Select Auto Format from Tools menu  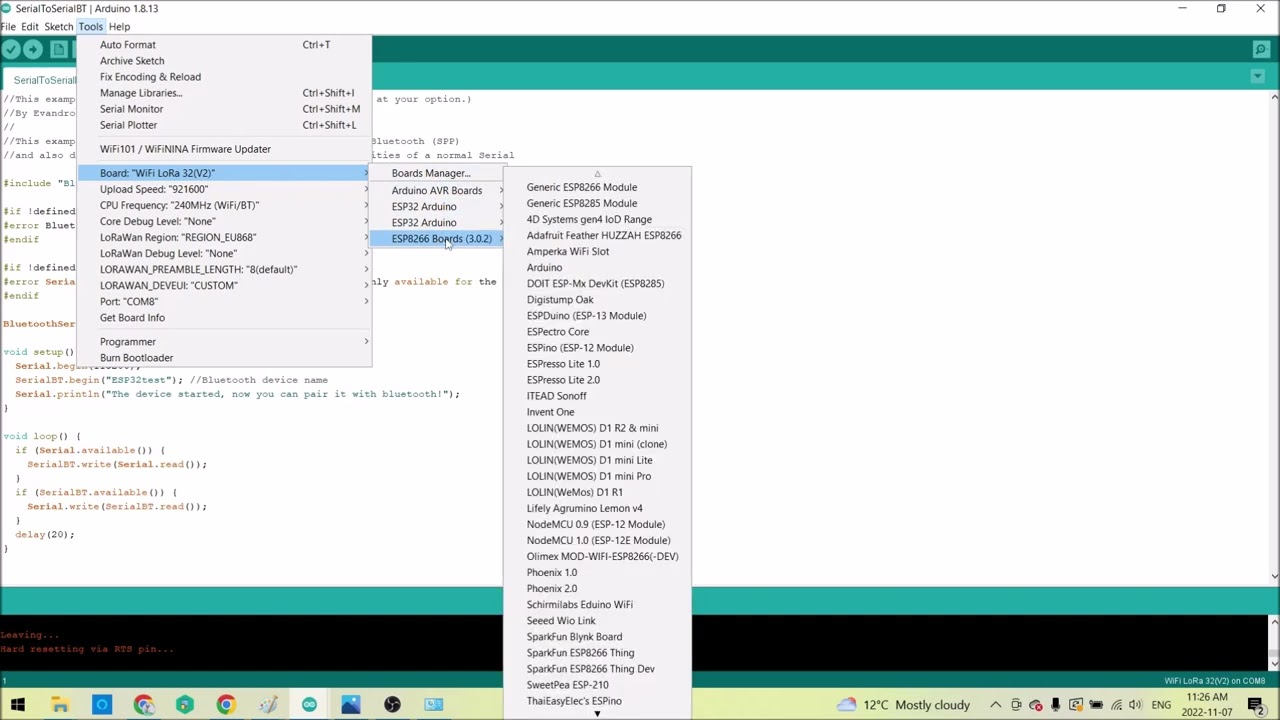[226, 45]
